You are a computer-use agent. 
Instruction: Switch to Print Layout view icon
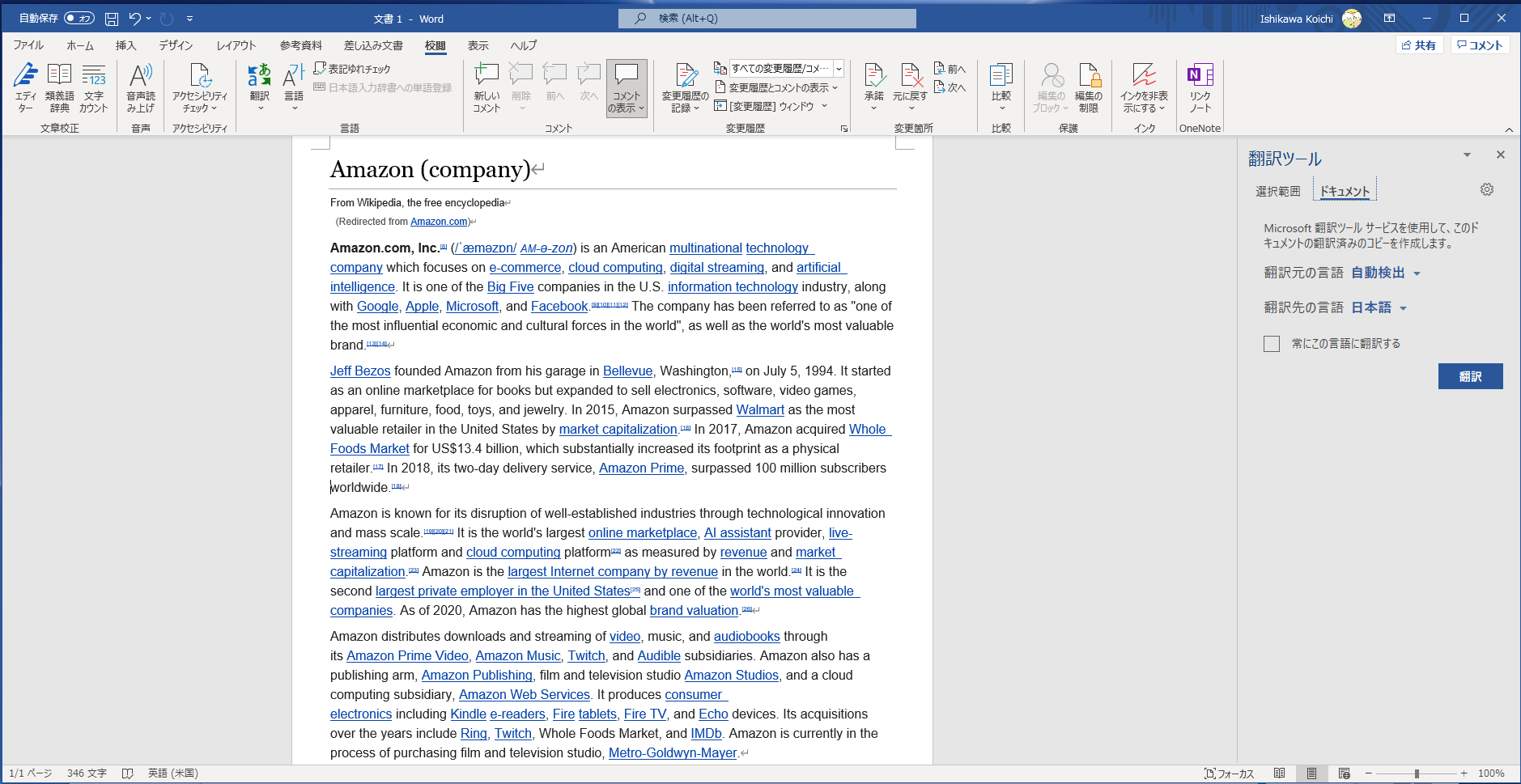[x=1311, y=773]
